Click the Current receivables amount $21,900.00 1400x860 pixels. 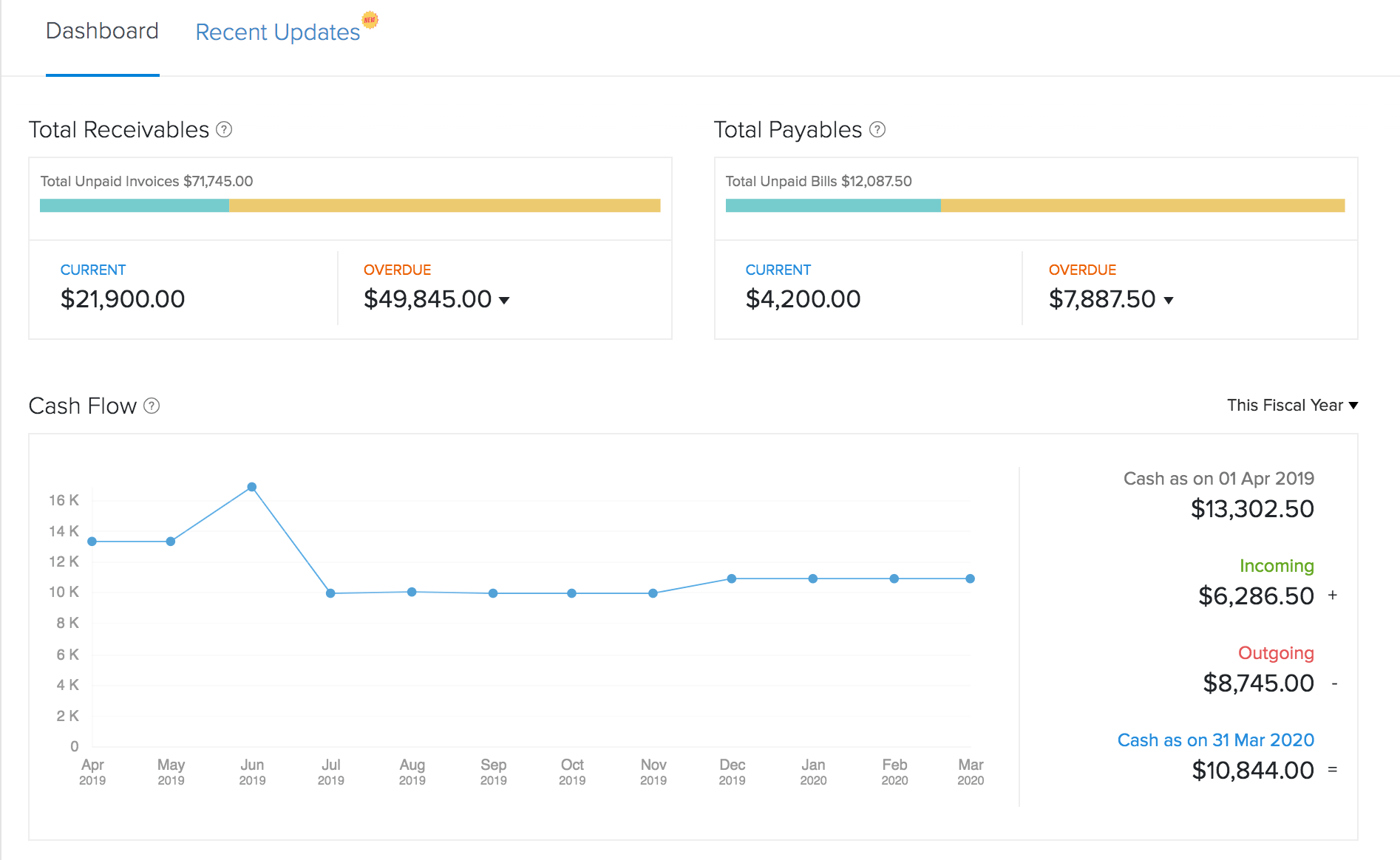[x=123, y=299]
